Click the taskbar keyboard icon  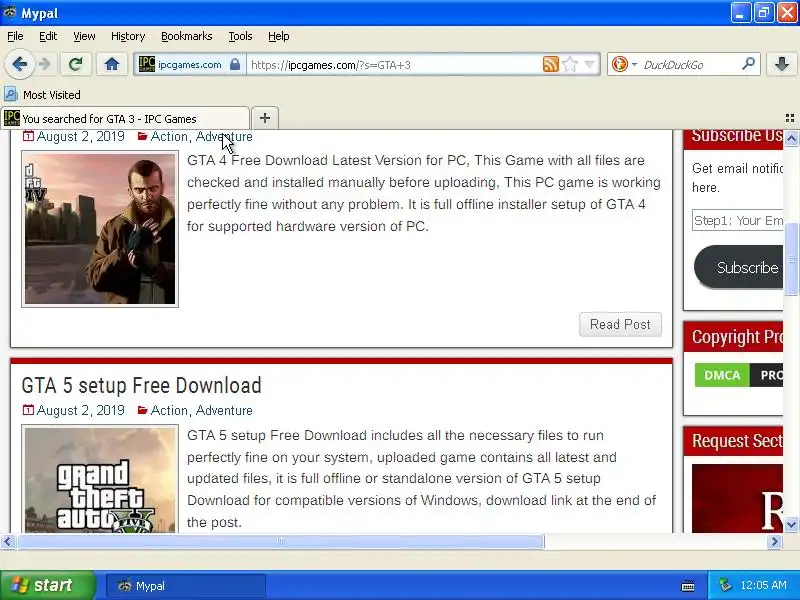pyautogui.click(x=688, y=586)
